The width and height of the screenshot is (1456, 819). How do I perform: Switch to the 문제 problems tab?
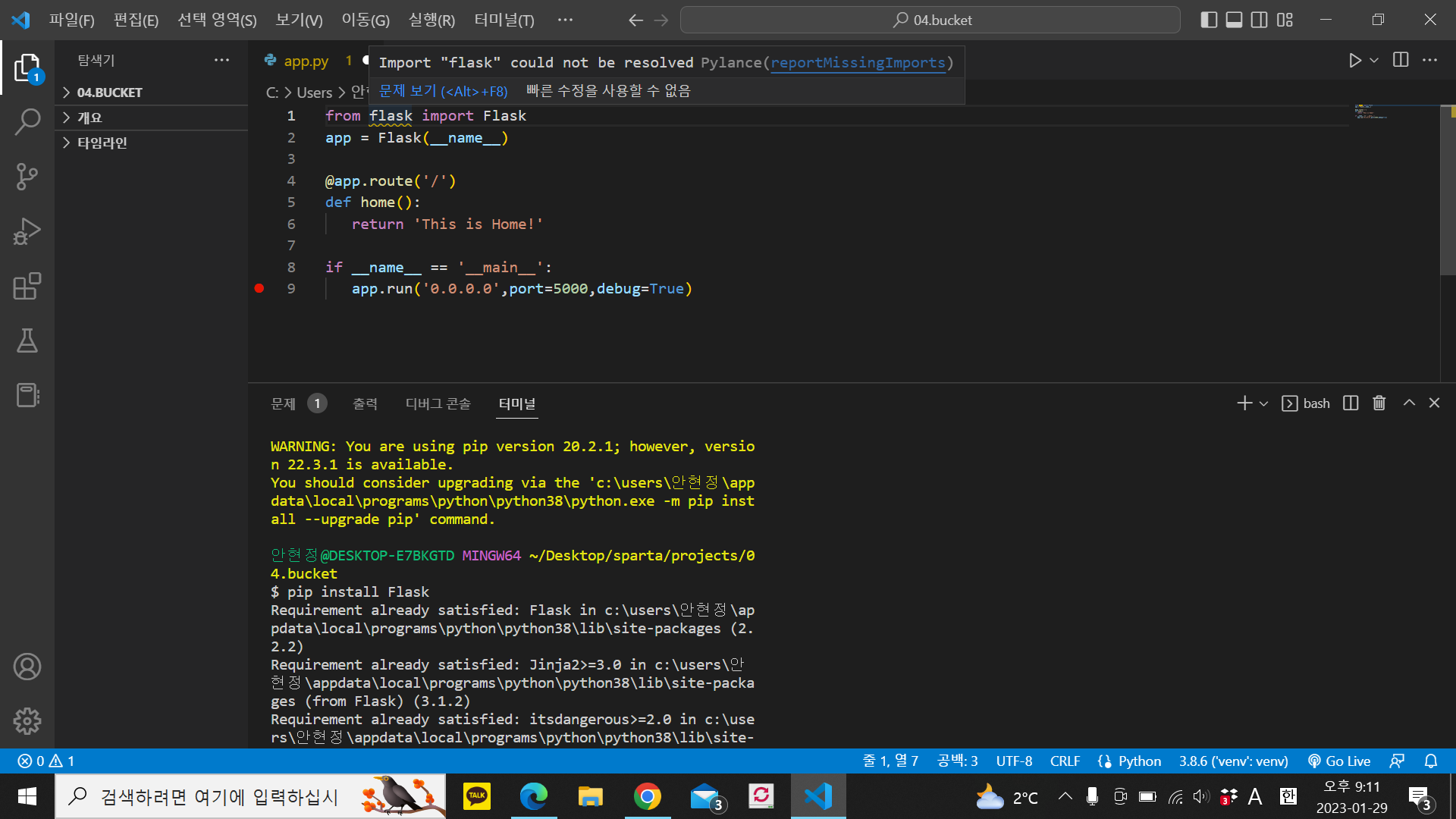click(x=298, y=403)
